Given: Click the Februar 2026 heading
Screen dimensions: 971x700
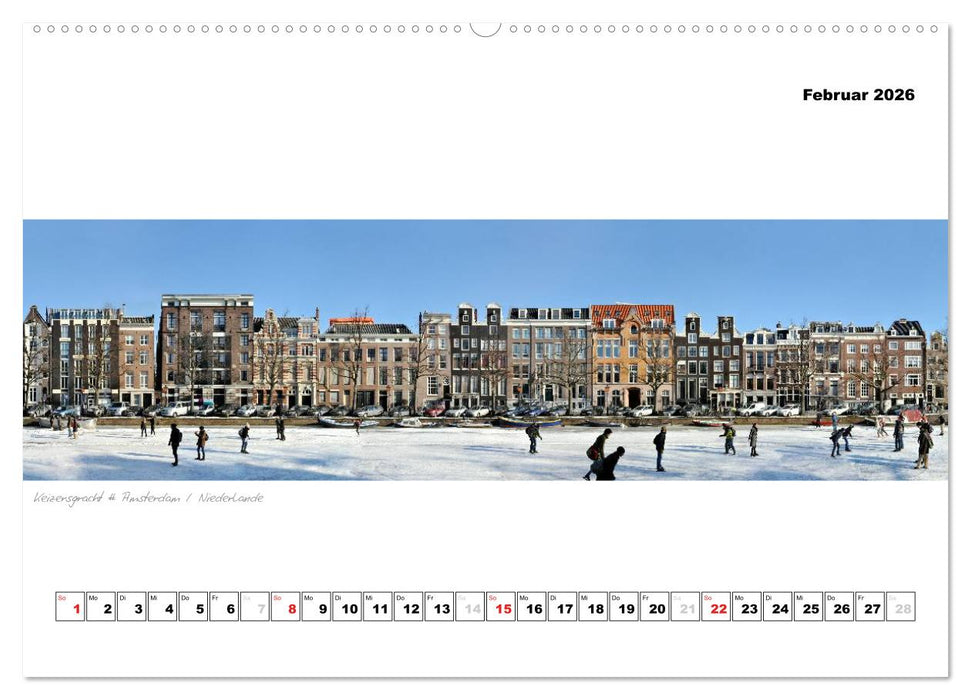Looking at the screenshot, I should (x=856, y=94).
